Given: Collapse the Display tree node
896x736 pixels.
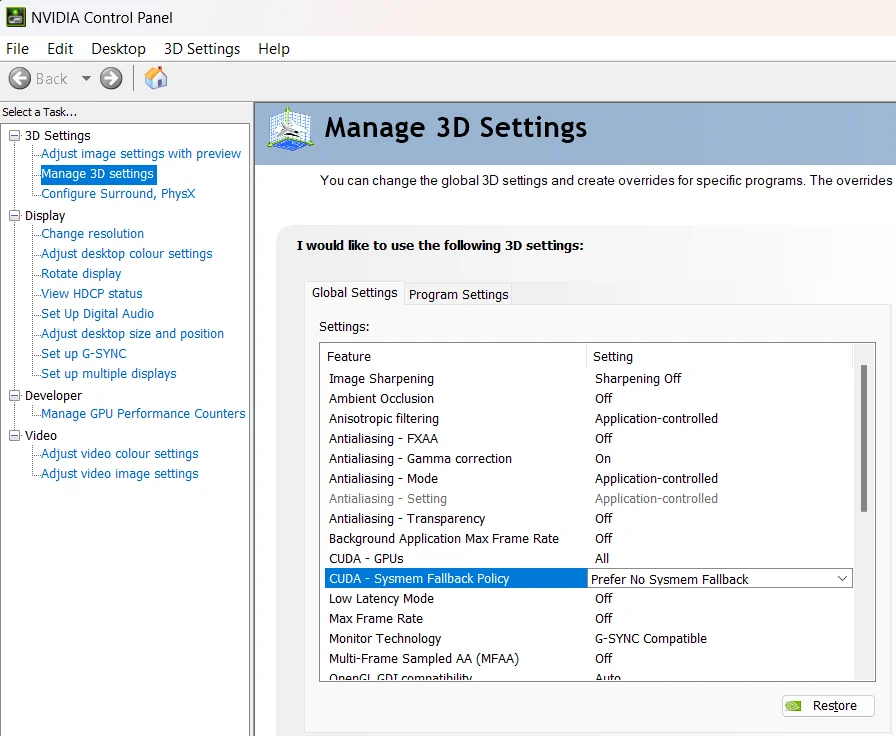Looking at the screenshot, I should click(x=14, y=215).
